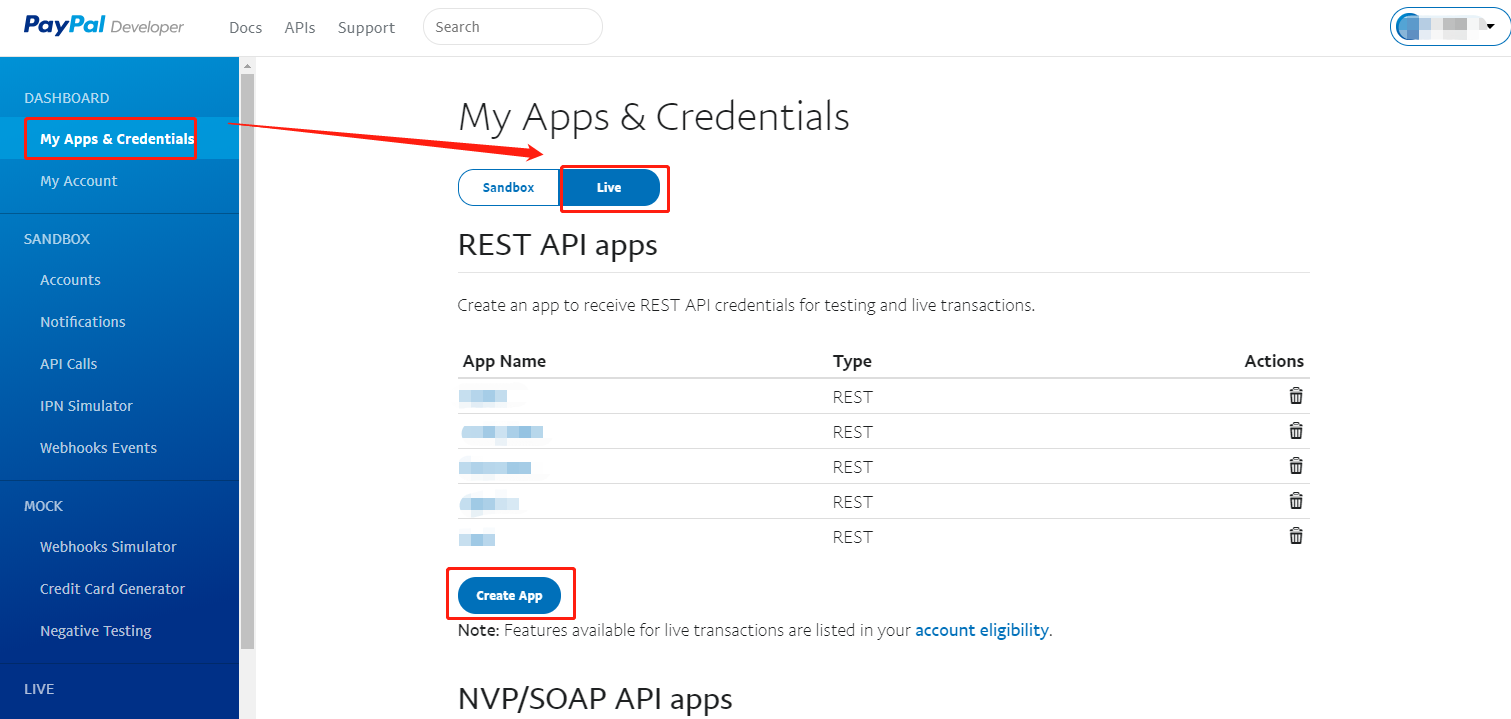Open Credit Card Generator in sidebar
The height and width of the screenshot is (719, 1511).
coord(112,589)
